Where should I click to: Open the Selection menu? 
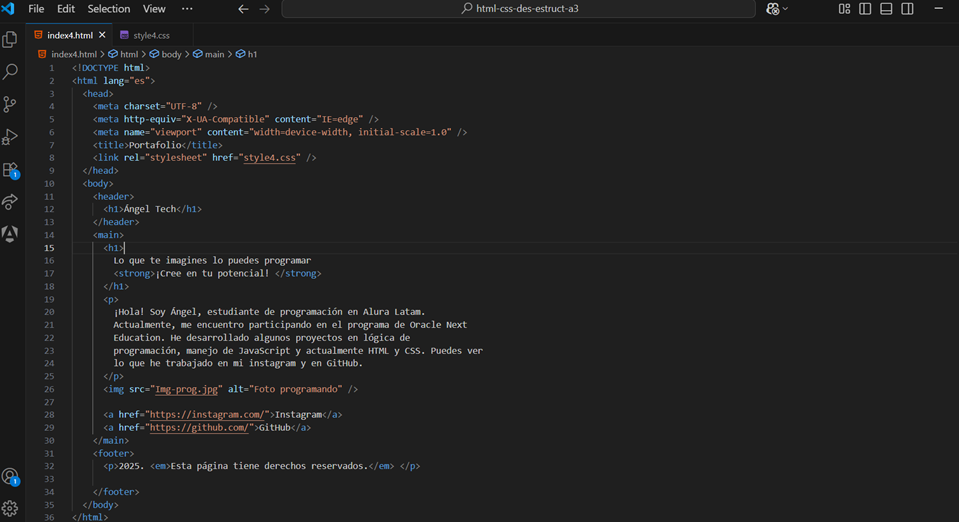click(x=109, y=9)
